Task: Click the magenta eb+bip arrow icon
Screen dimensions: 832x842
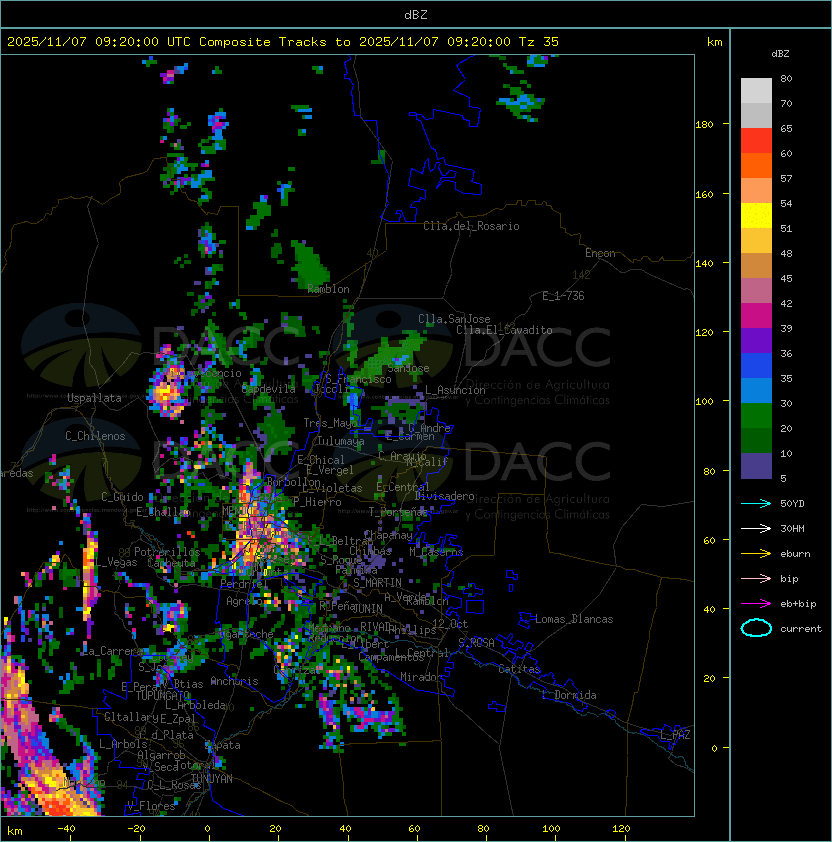Action: click(756, 604)
